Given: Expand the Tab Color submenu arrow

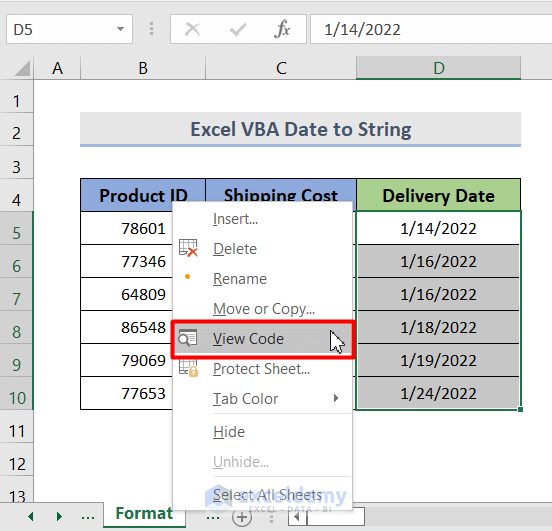Looking at the screenshot, I should click(x=336, y=398).
